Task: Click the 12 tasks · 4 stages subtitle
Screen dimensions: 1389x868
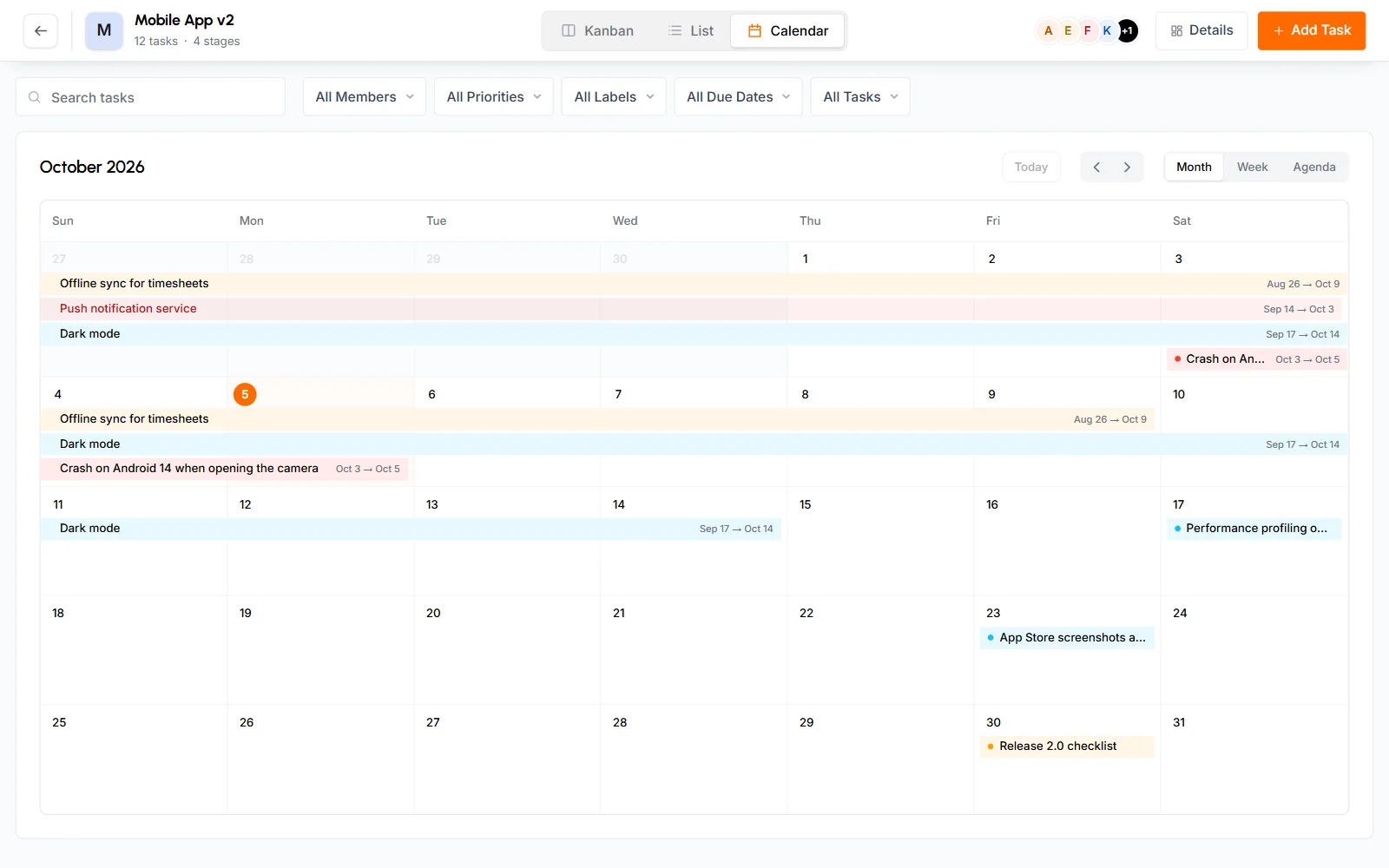Action: 187,42
